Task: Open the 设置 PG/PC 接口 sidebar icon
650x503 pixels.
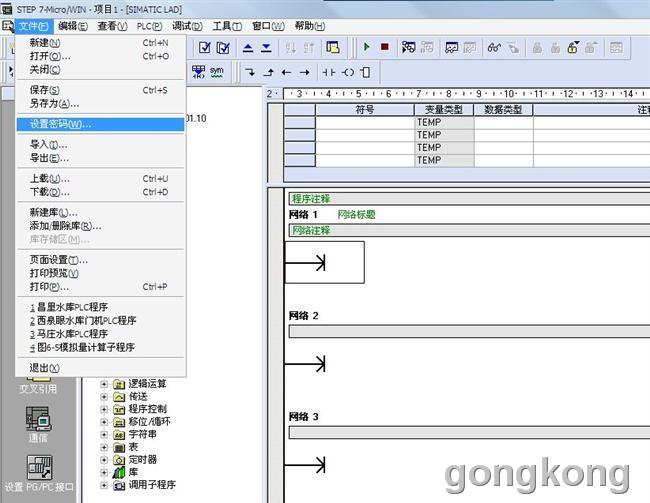Action: 39,473
